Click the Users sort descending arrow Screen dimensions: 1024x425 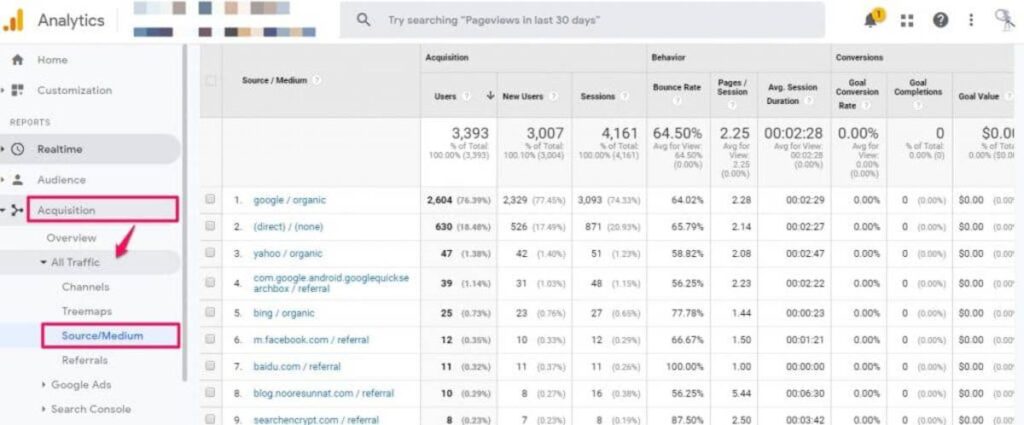coord(490,96)
